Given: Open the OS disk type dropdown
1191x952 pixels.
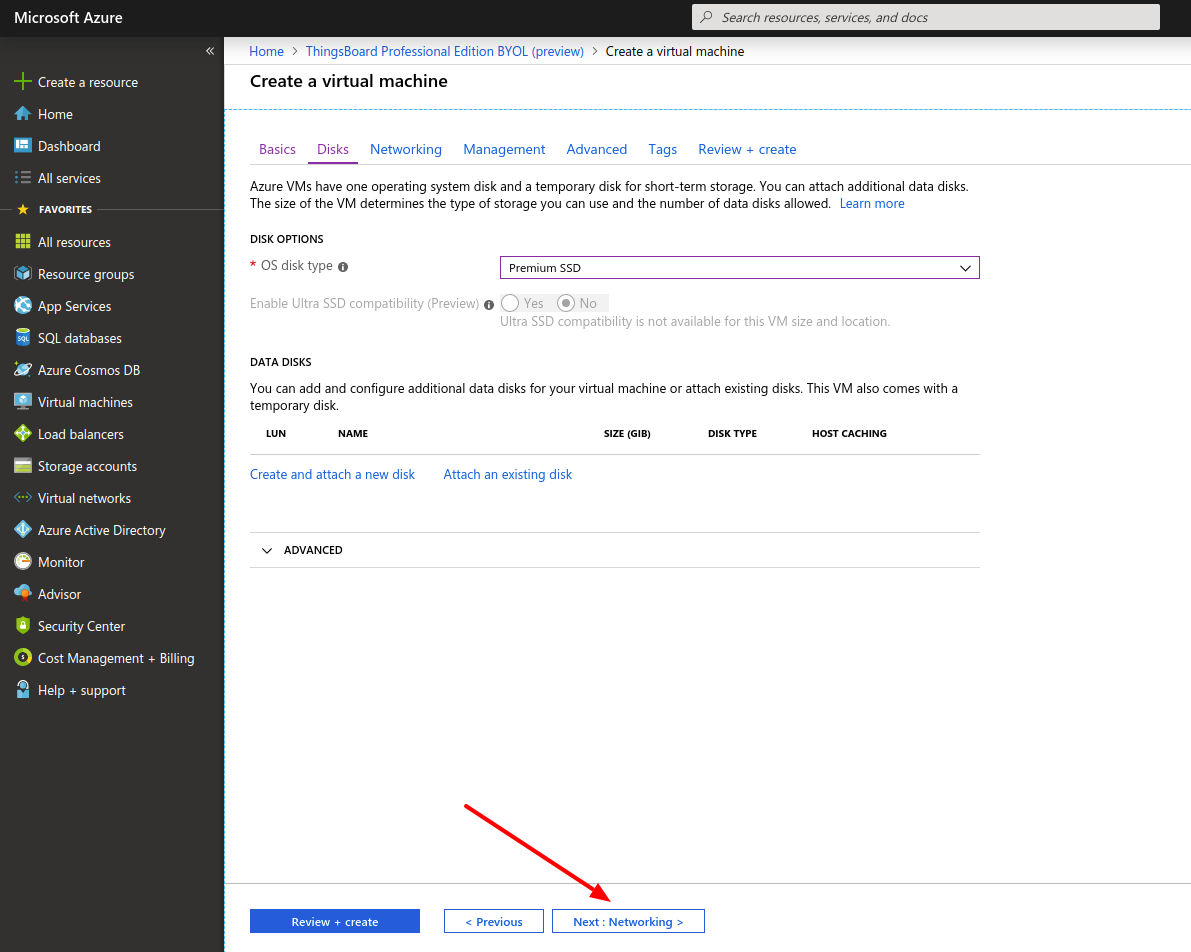Looking at the screenshot, I should click(x=740, y=267).
